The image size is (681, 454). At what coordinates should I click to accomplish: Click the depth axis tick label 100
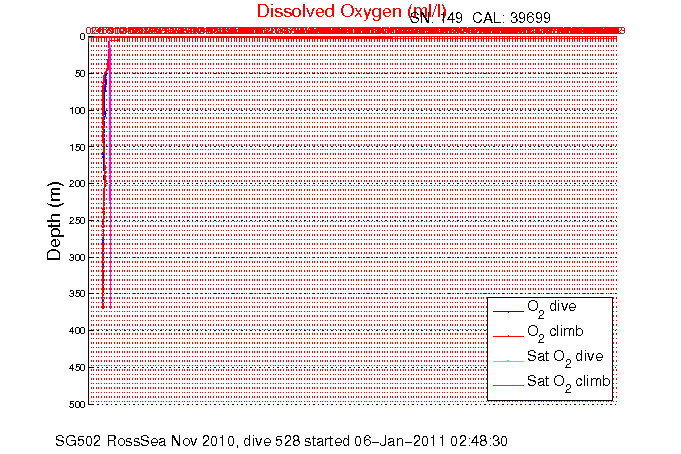[x=78, y=110]
